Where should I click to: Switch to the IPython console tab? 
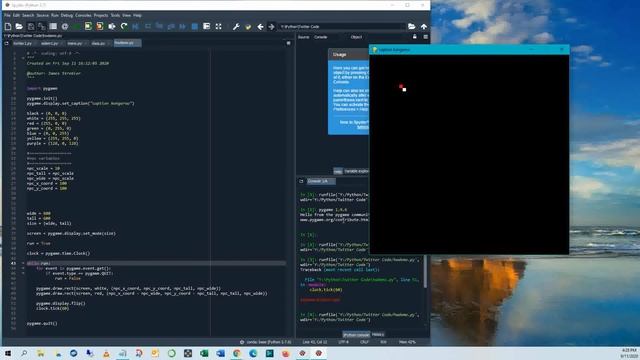356,334
